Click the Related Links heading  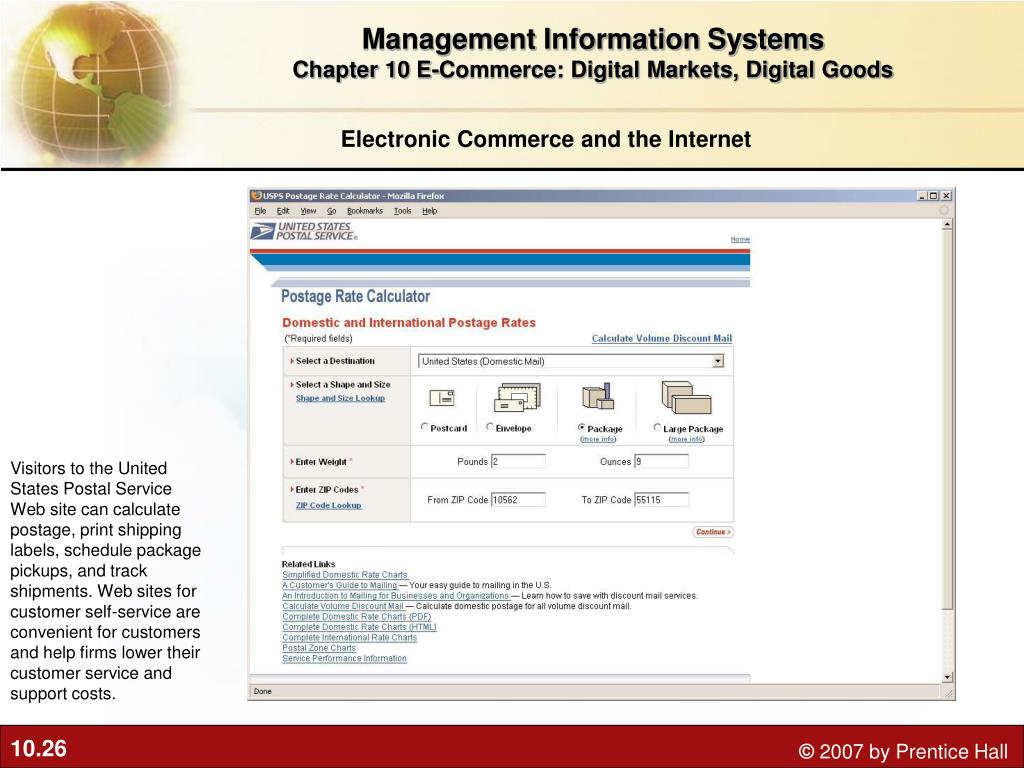[308, 564]
